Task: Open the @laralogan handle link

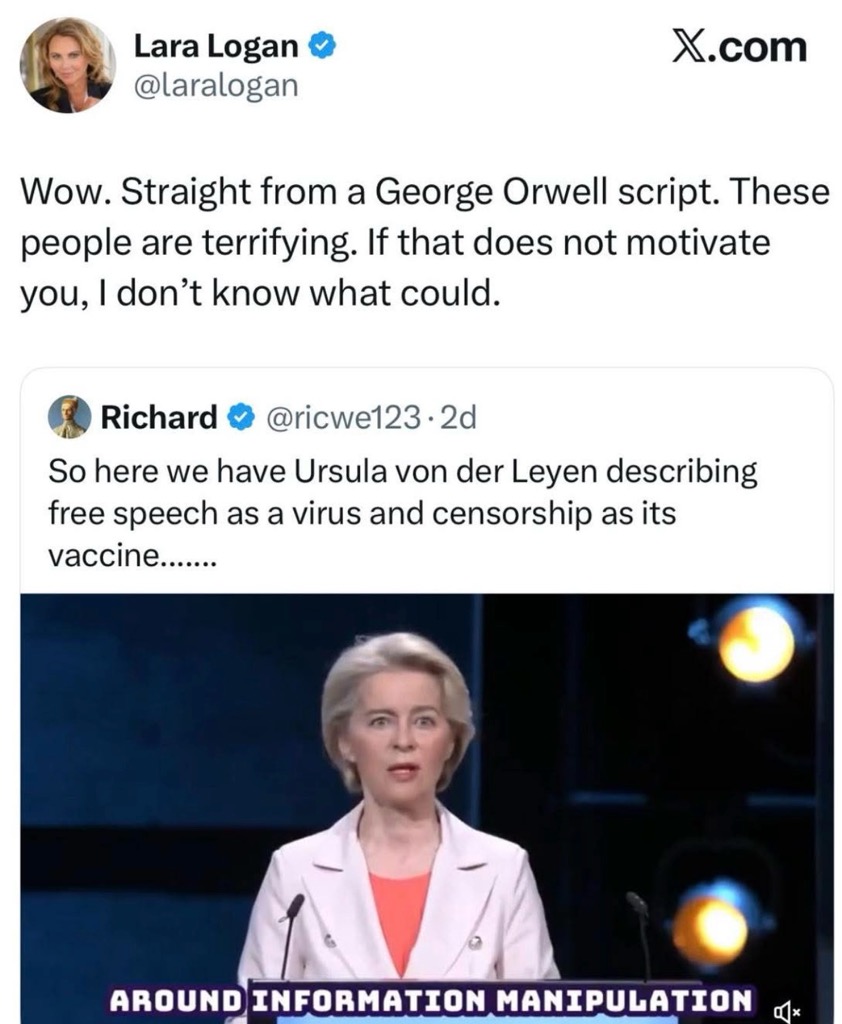Action: (x=216, y=85)
